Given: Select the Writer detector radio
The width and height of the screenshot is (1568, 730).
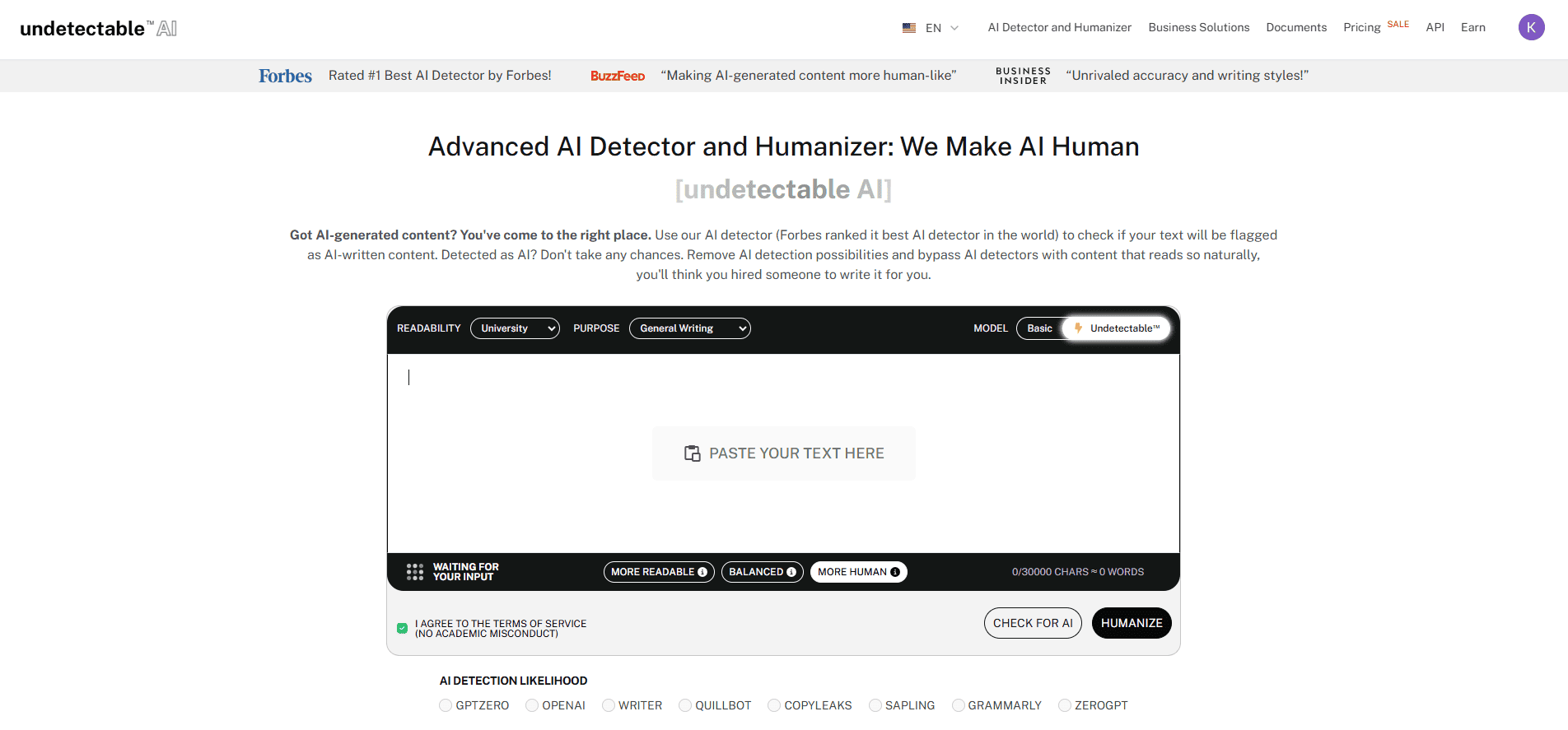Looking at the screenshot, I should tap(609, 705).
